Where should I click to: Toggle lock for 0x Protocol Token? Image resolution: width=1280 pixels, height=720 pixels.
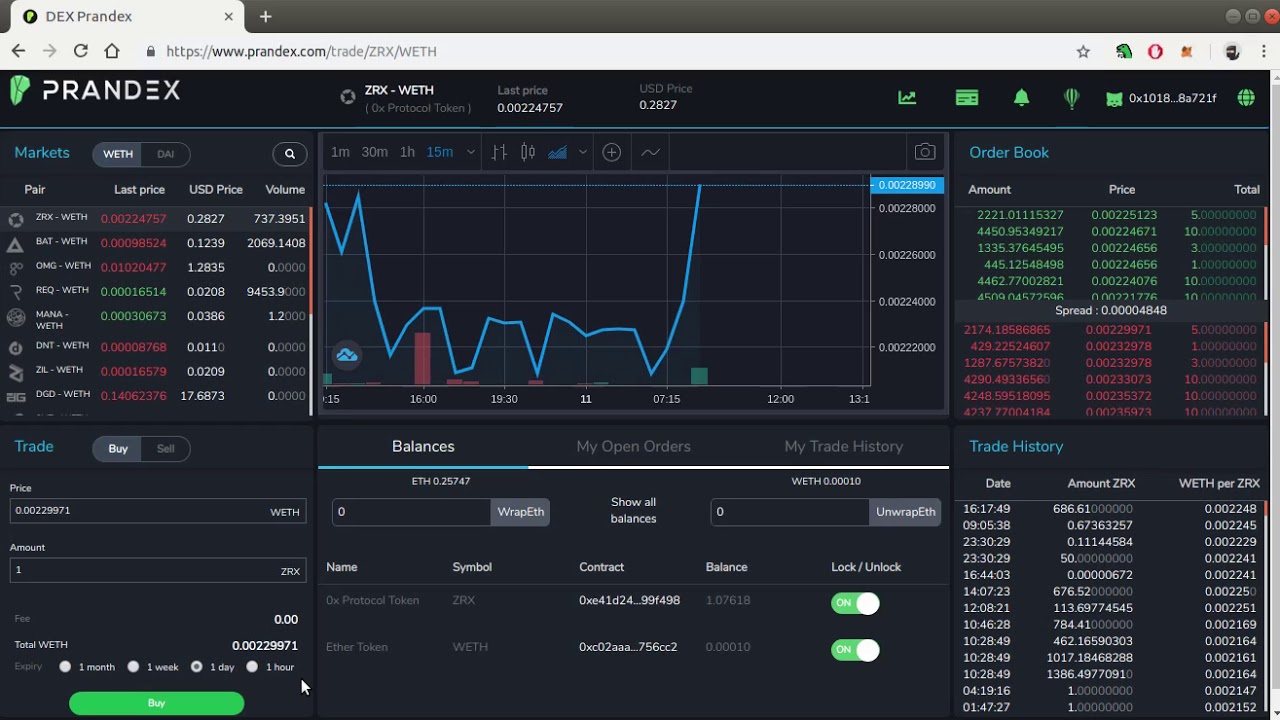click(855, 603)
